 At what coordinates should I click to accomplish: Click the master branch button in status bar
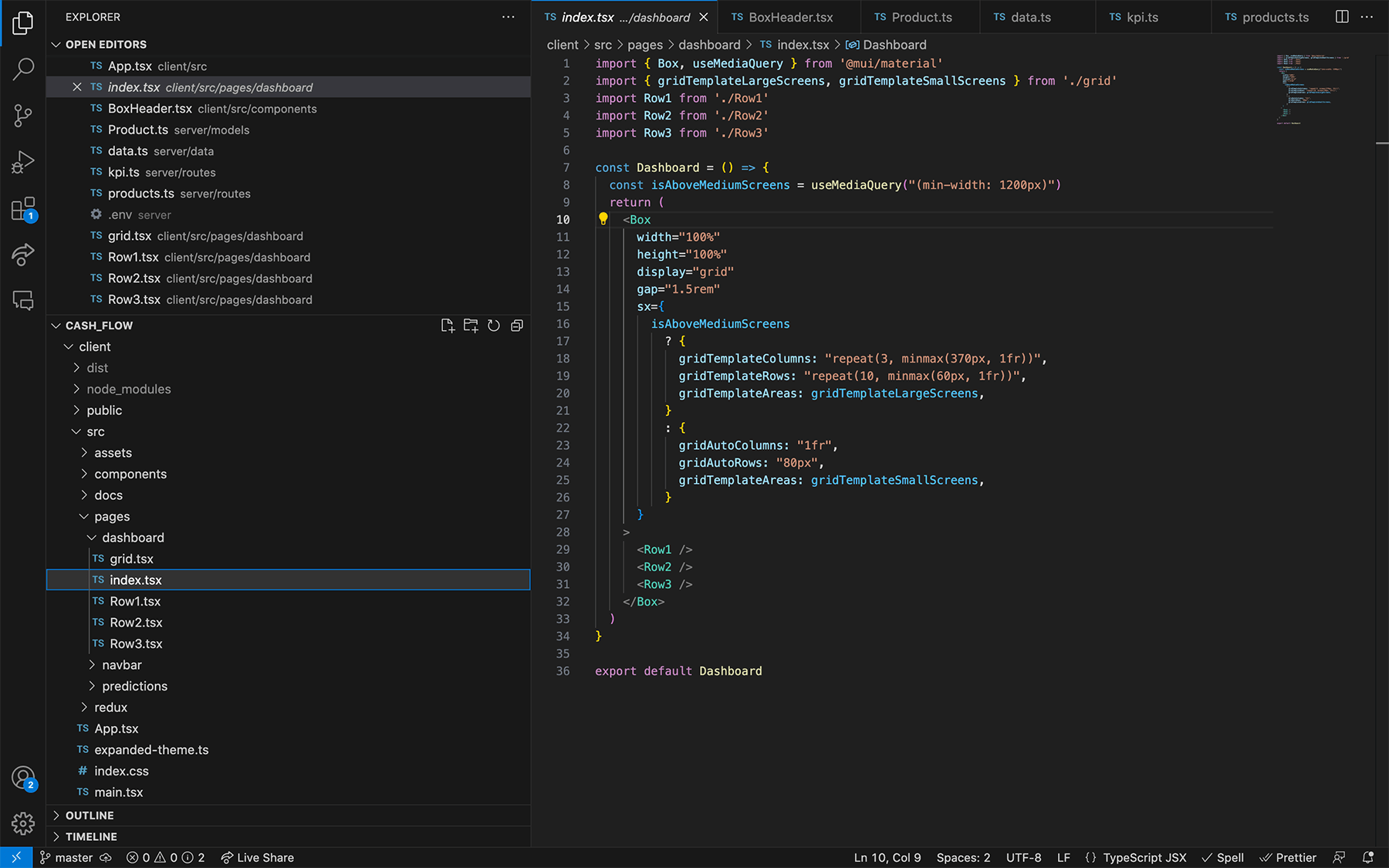[x=66, y=857]
